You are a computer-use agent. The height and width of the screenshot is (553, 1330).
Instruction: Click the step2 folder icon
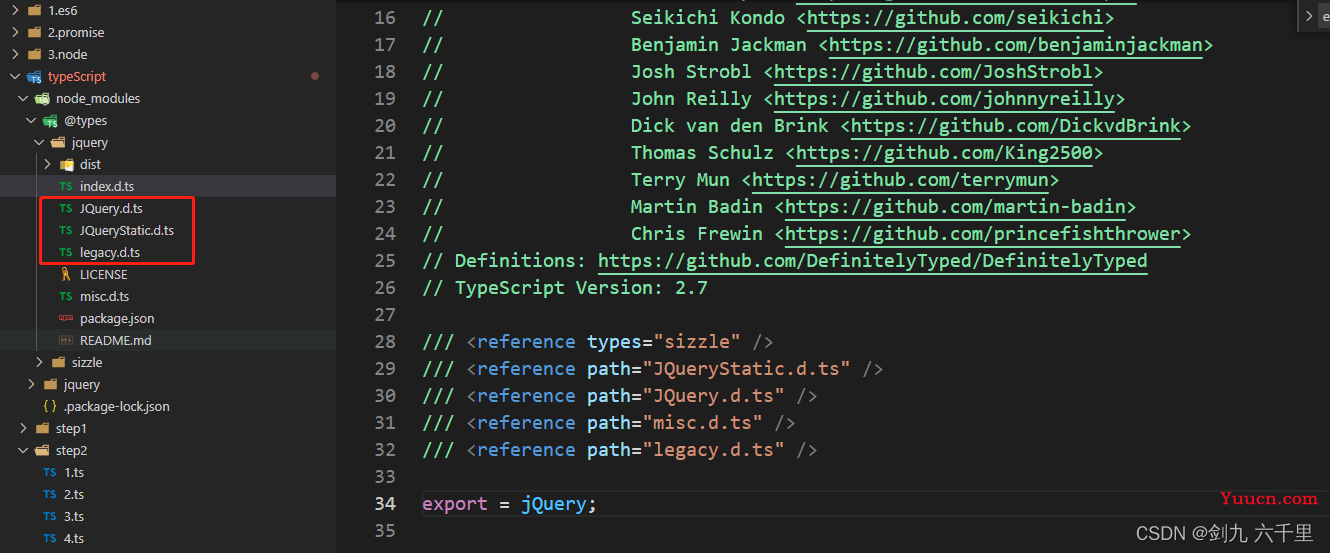click(x=43, y=450)
